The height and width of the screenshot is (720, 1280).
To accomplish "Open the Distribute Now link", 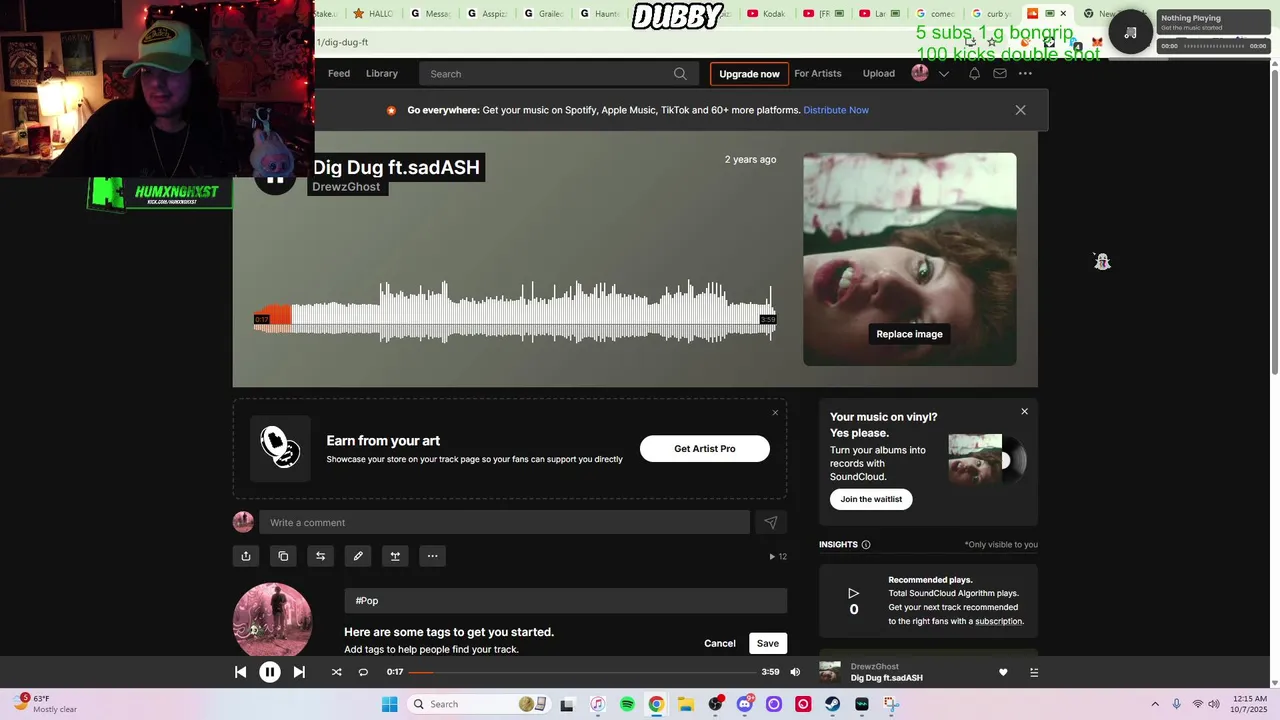I will pyautogui.click(x=836, y=110).
